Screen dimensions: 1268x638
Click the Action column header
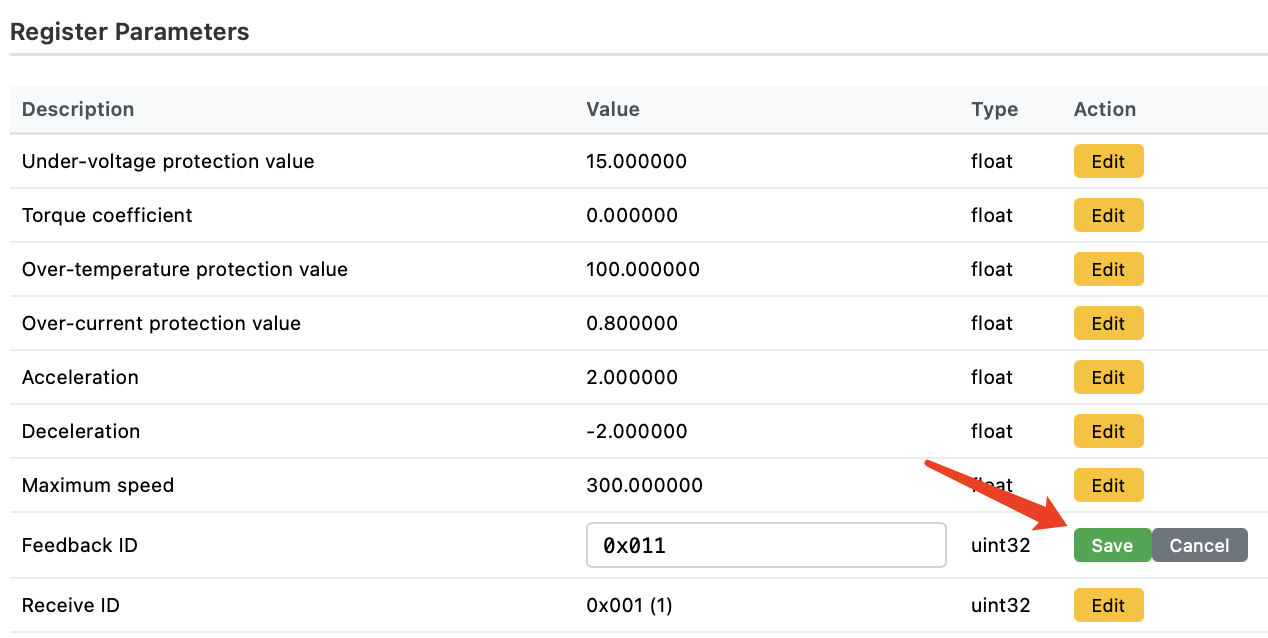click(1105, 109)
